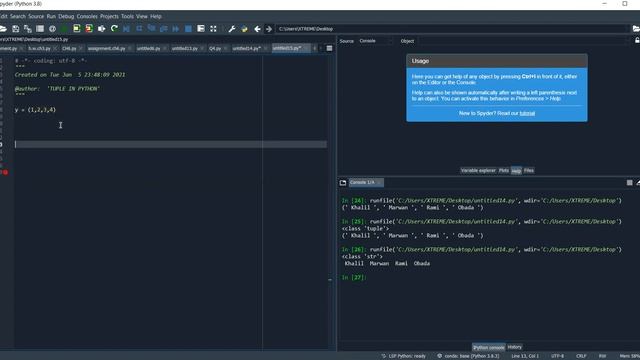Open the Run menu

tap(51, 16)
